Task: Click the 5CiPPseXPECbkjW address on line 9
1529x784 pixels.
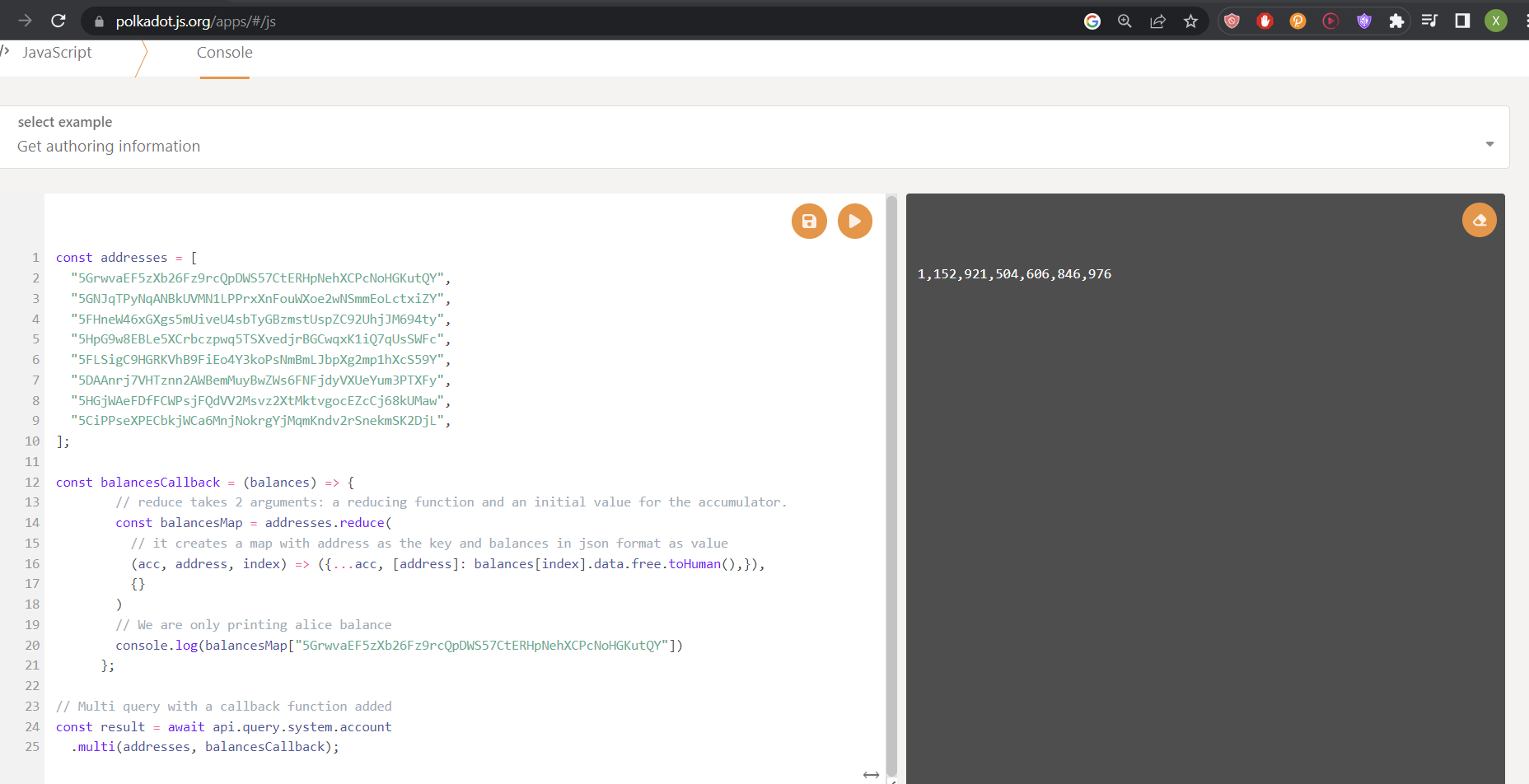Action: 257,421
